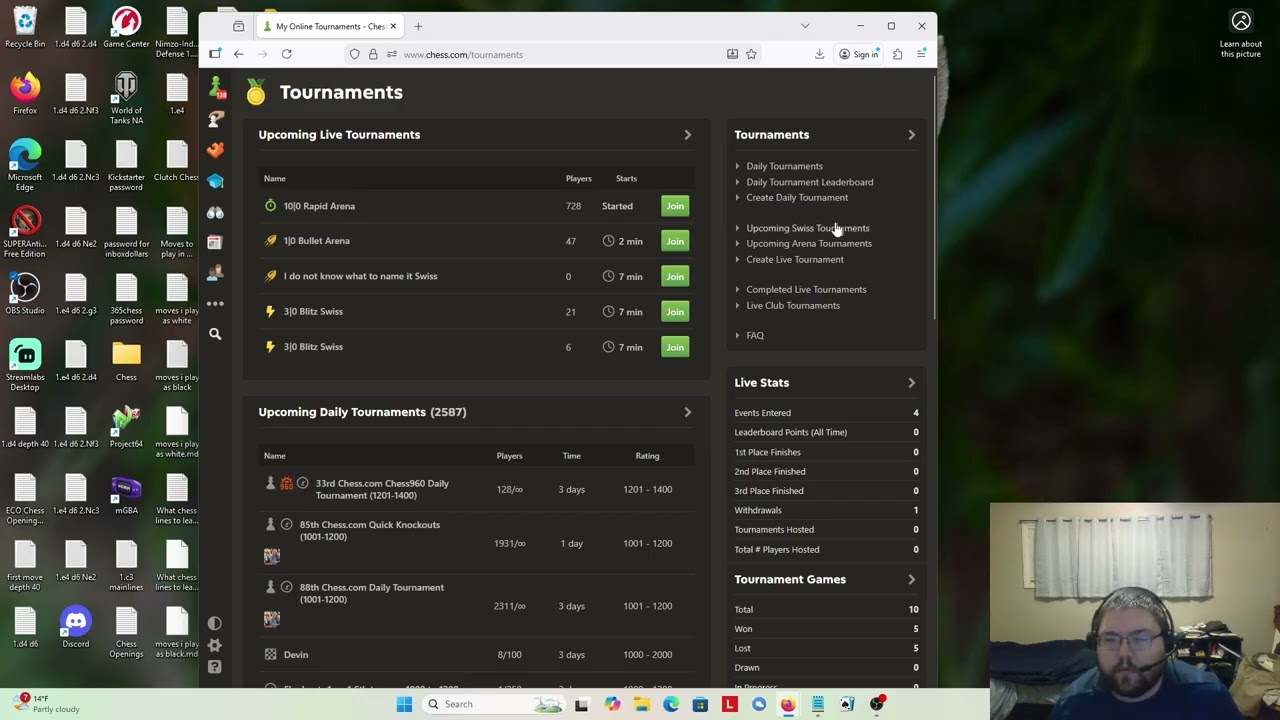Select the Recycle Bin desktop icon
1280x720 pixels.
[x=25, y=28]
